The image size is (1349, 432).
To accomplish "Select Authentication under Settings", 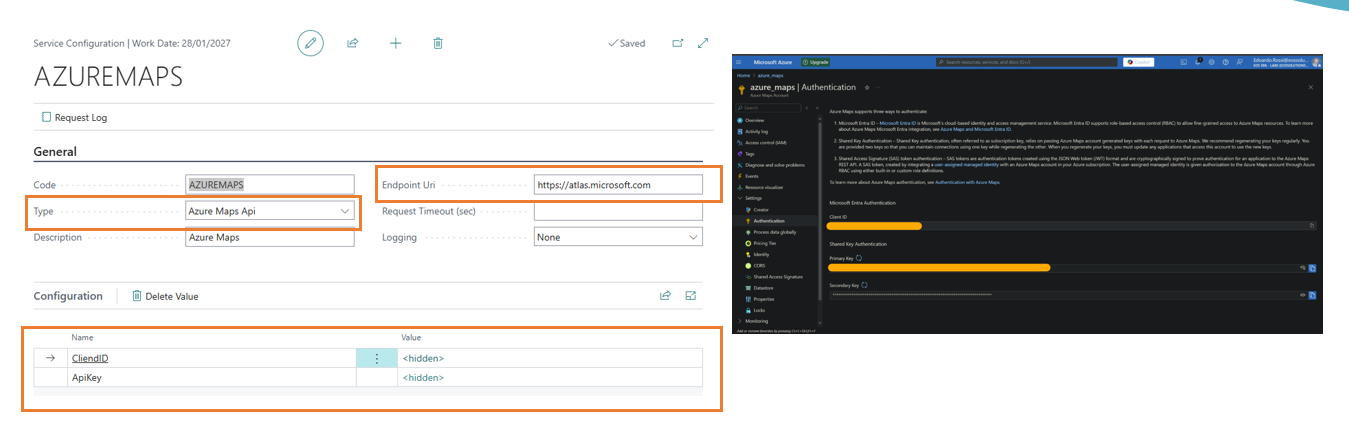I will (x=770, y=221).
